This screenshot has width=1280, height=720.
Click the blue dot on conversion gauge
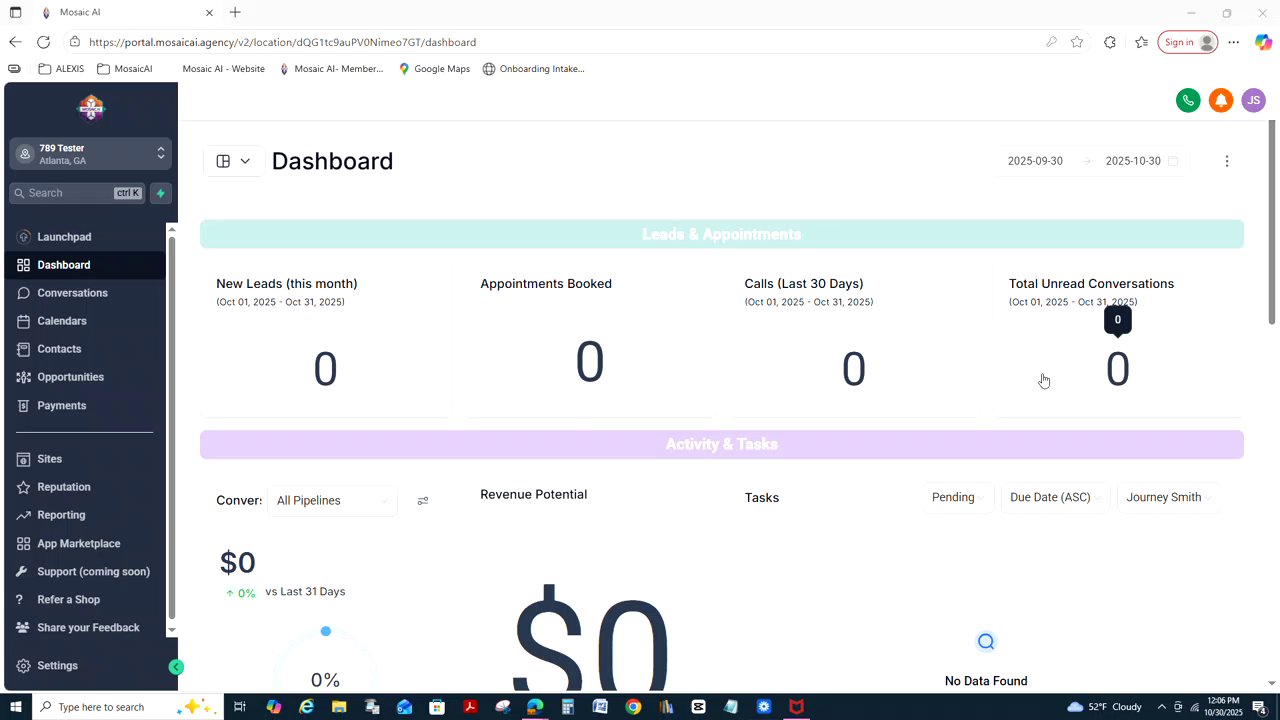tap(326, 631)
